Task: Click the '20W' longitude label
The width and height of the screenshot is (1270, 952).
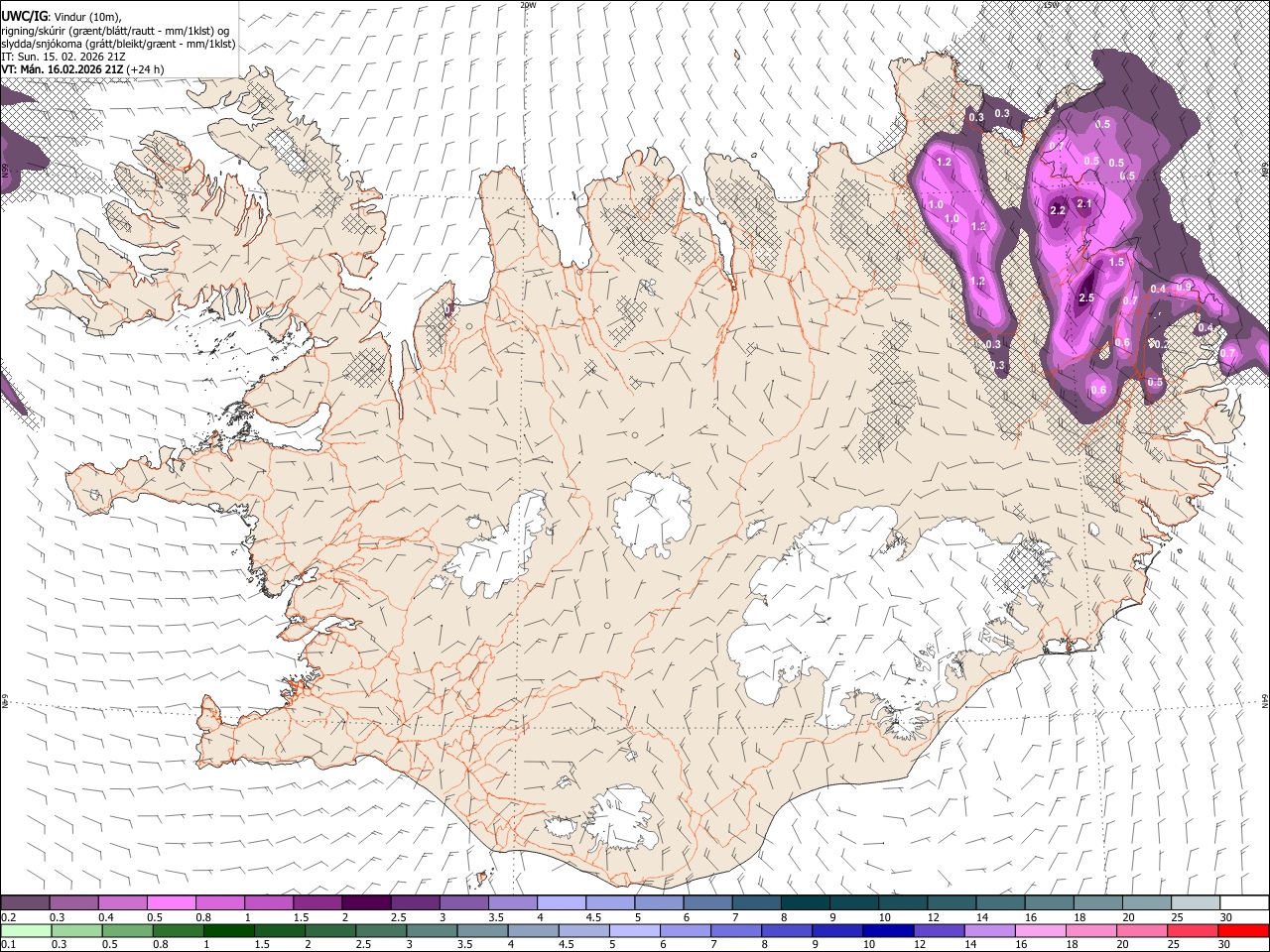Action: (529, 5)
